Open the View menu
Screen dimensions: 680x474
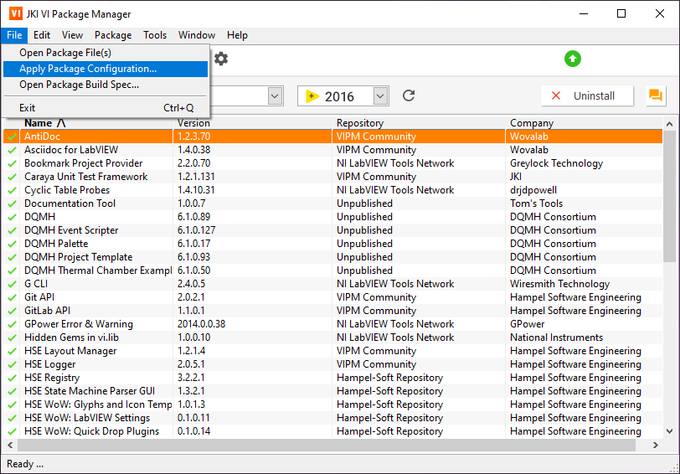click(72, 35)
